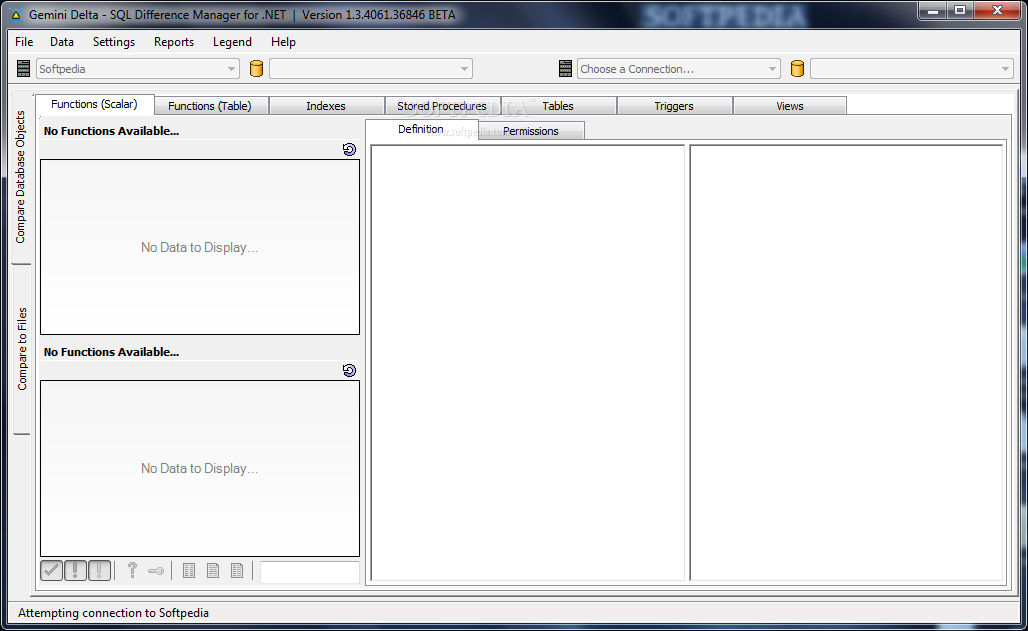Switch to the Permissions sub-tab

coord(530,131)
